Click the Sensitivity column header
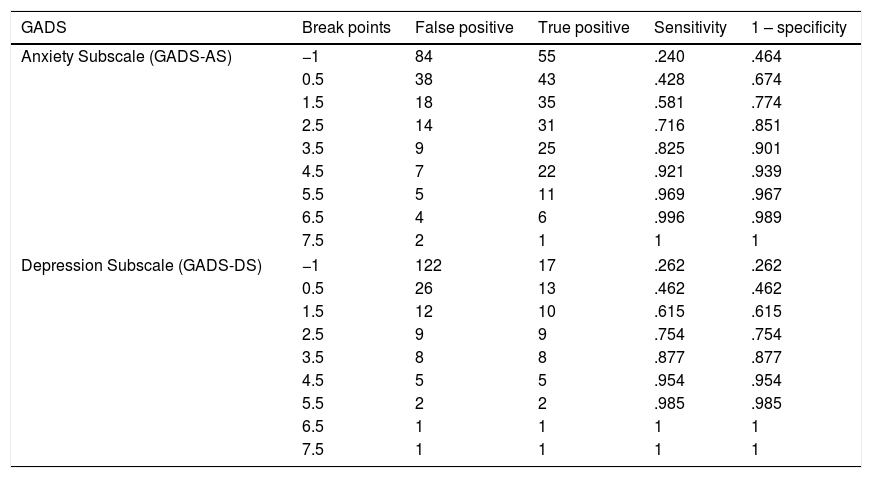The width and height of the screenshot is (872, 478). 690,27
